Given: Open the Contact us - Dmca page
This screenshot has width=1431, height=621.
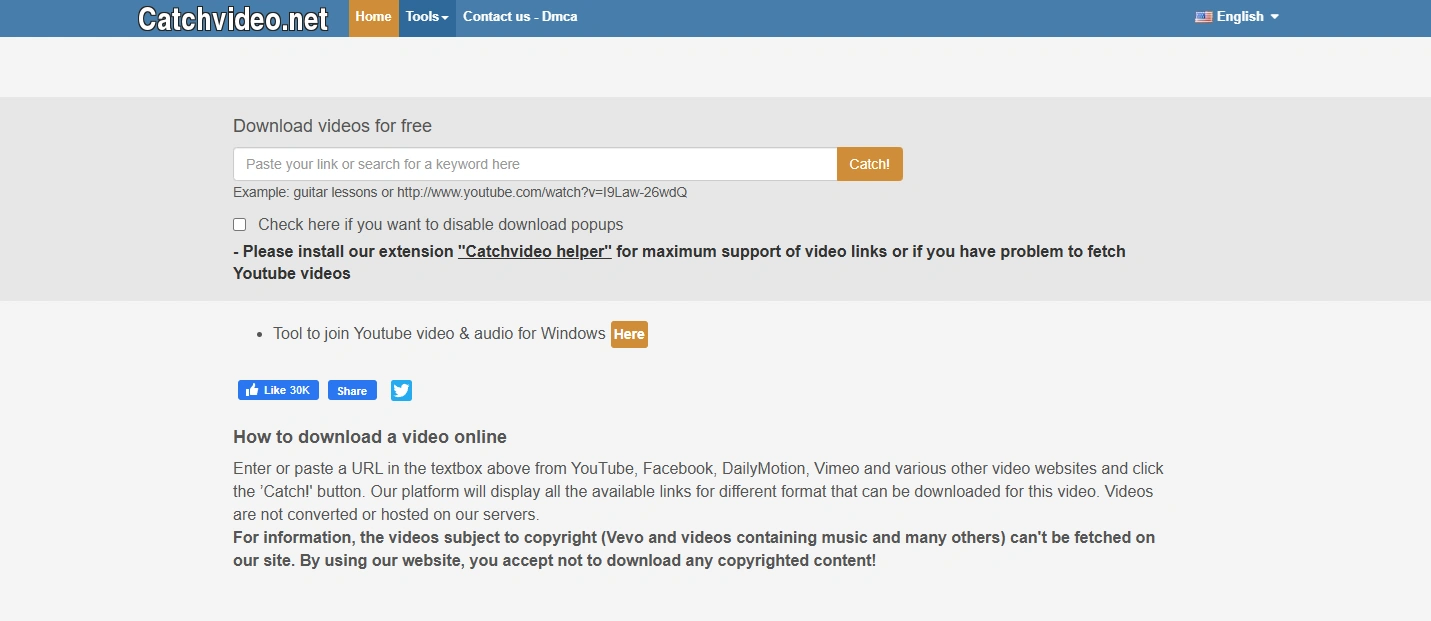Looking at the screenshot, I should 520,17.
